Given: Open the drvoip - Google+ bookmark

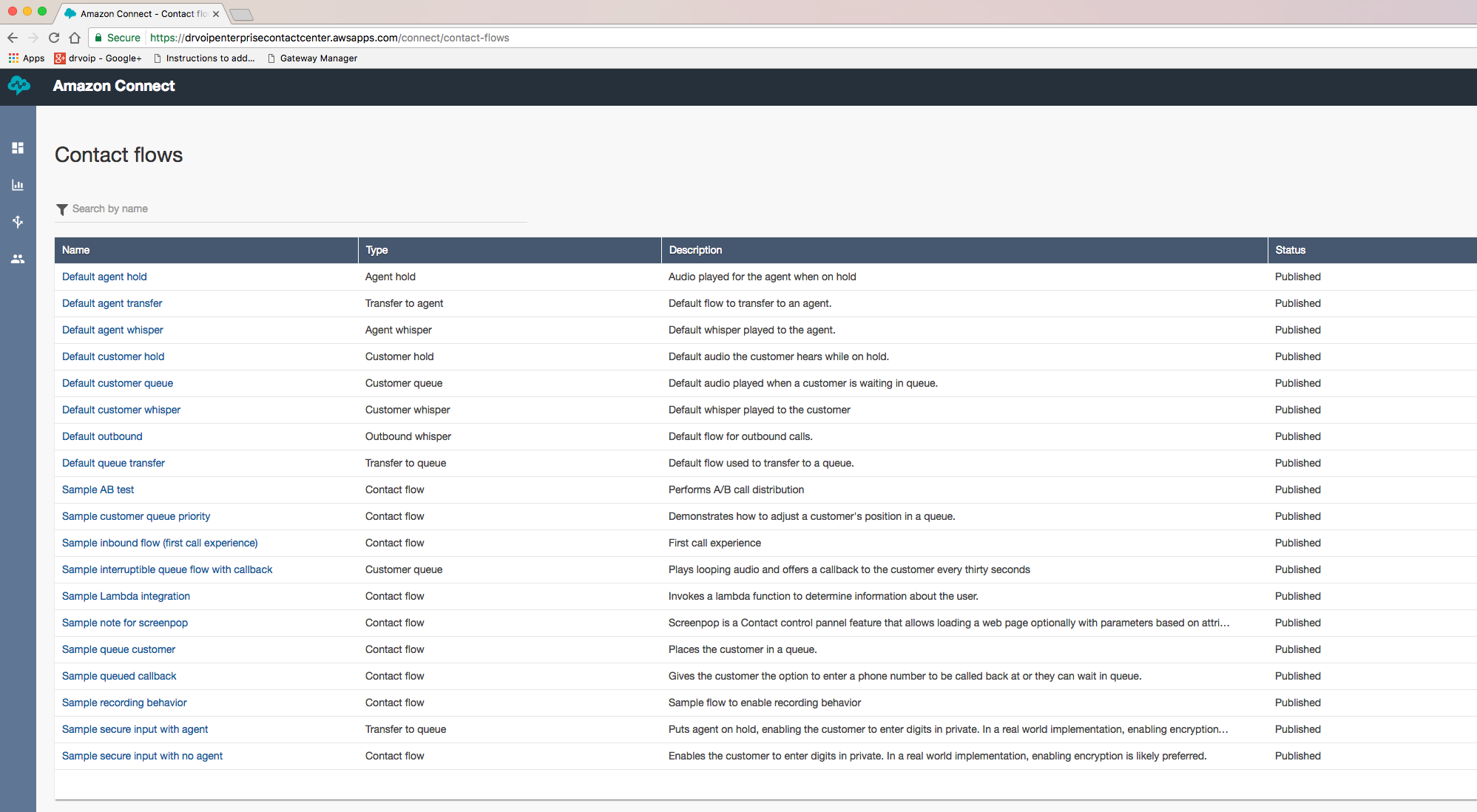Looking at the screenshot, I should (x=98, y=58).
